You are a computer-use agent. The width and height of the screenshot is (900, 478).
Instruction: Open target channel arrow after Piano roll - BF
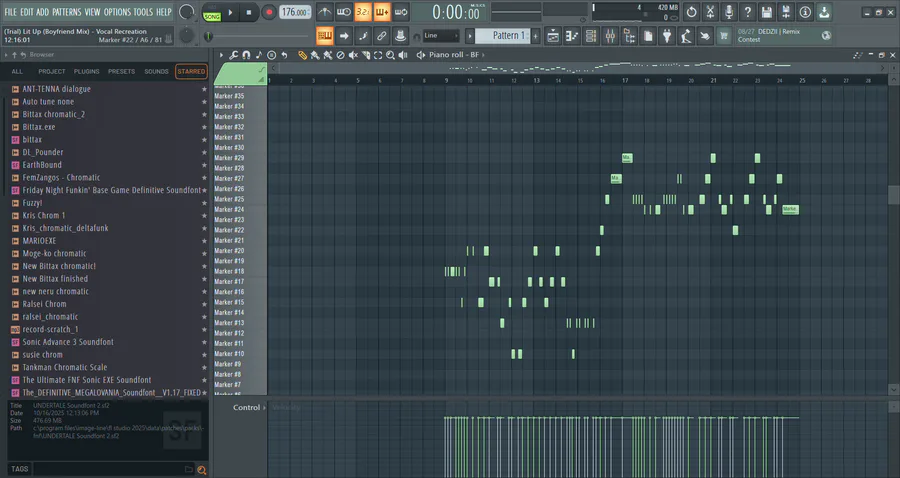pos(483,55)
